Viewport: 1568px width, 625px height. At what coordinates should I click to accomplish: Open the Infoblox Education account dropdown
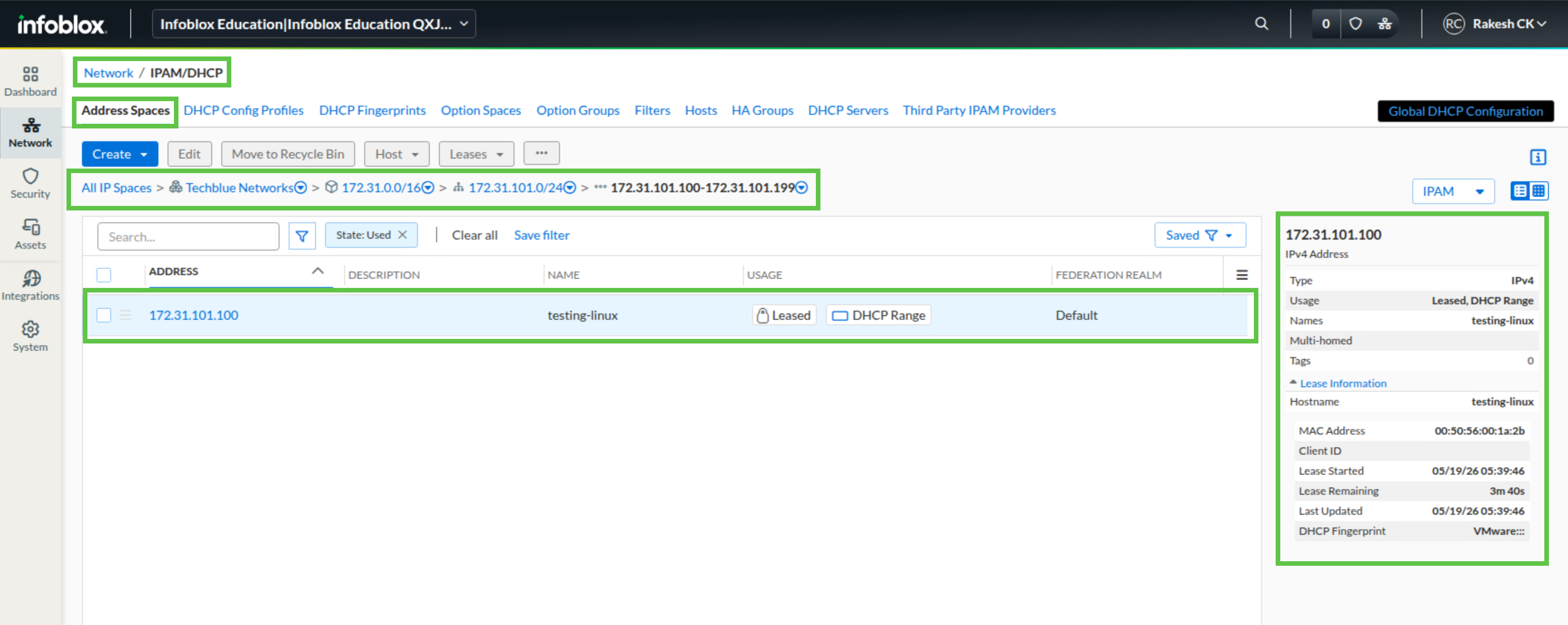[x=314, y=24]
